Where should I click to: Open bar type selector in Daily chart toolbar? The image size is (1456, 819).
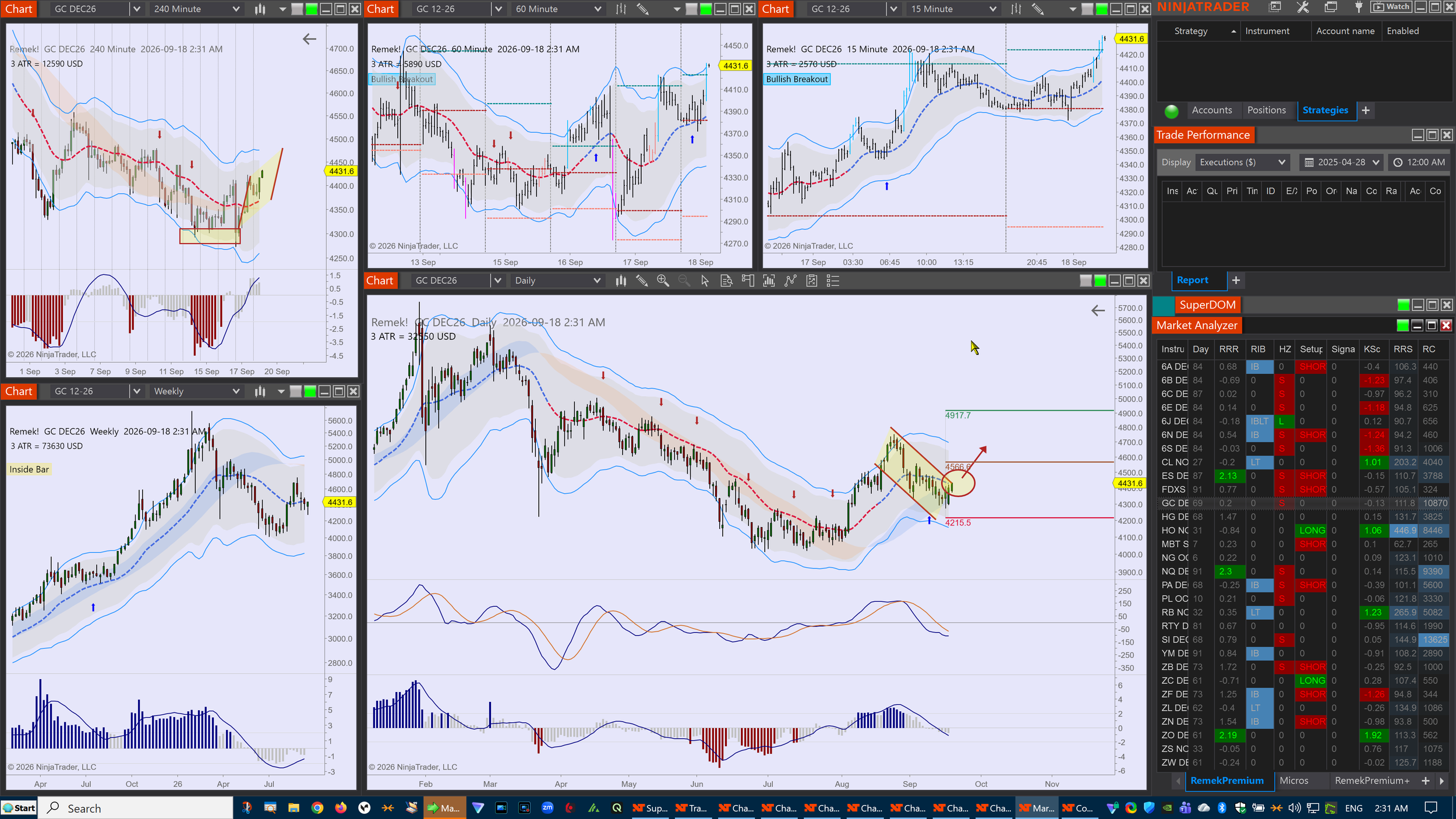621,281
